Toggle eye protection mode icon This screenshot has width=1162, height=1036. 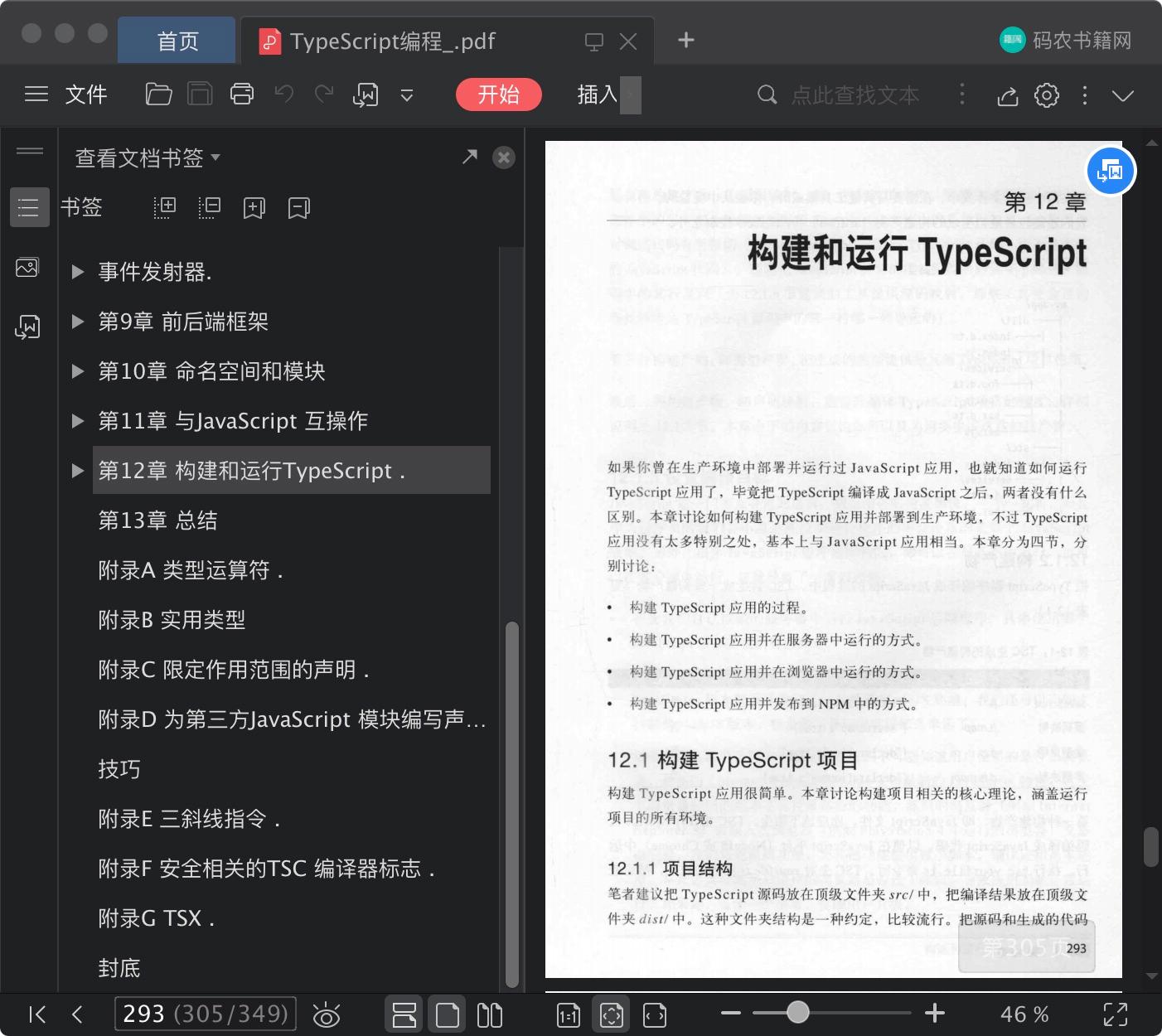click(327, 1014)
